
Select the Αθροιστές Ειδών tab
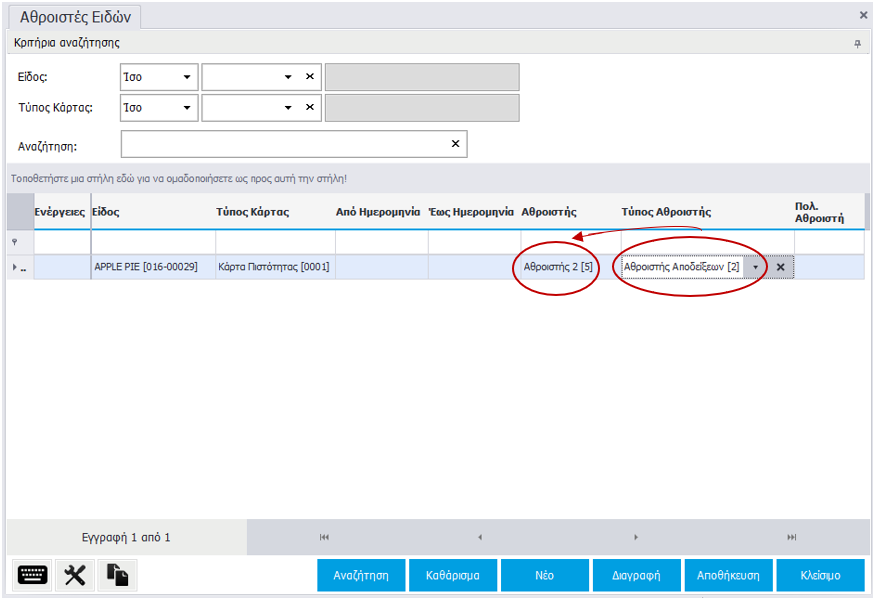coord(76,16)
